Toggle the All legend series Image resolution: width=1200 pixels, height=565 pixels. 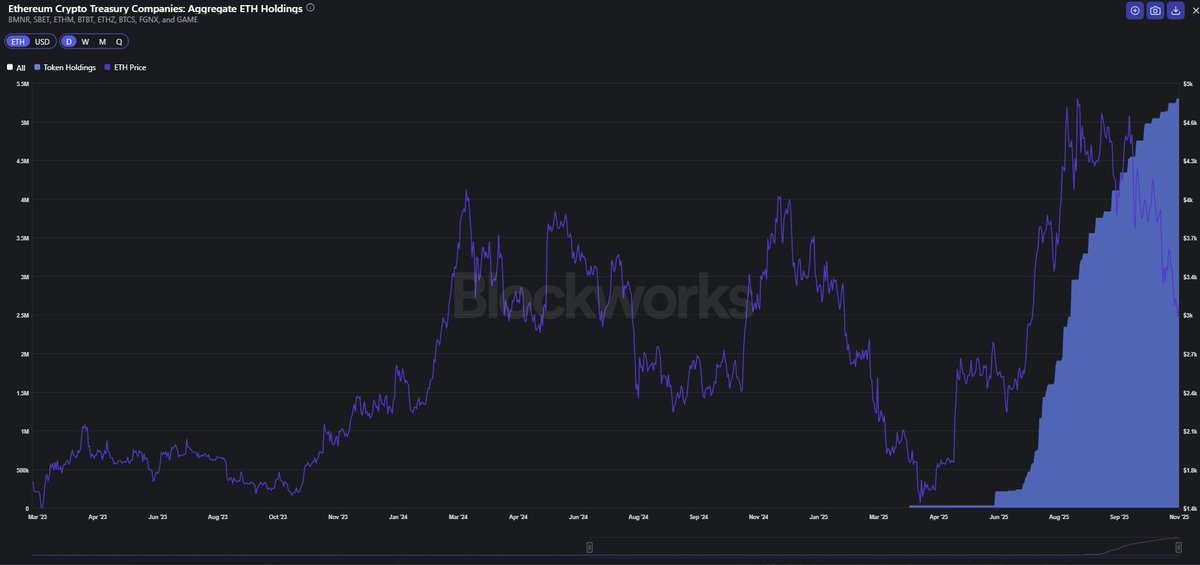(16, 67)
